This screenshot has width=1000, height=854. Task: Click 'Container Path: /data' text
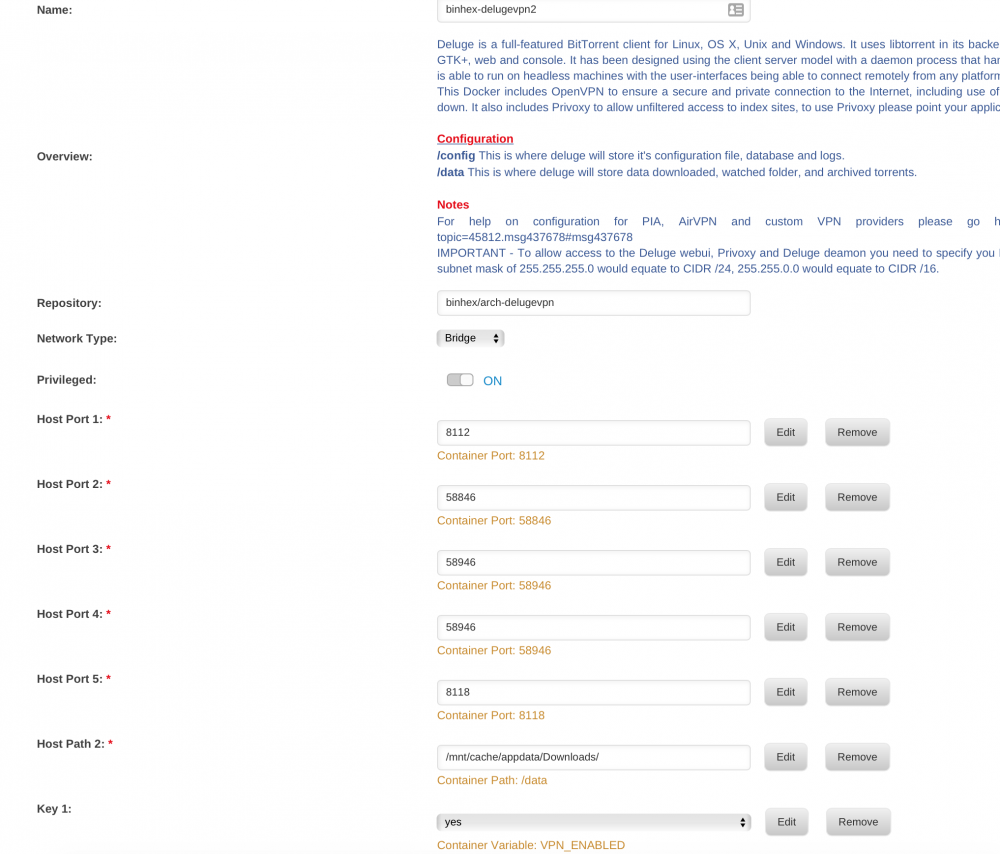point(492,781)
